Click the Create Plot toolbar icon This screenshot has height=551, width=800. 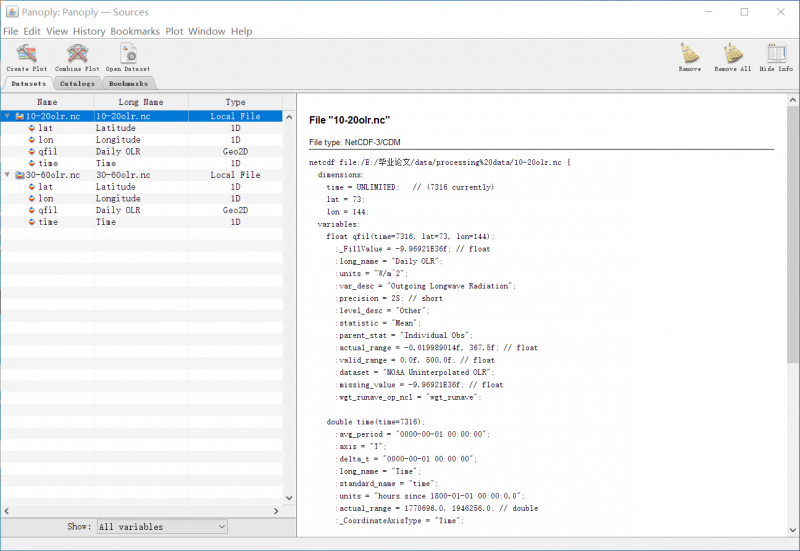[x=26, y=53]
